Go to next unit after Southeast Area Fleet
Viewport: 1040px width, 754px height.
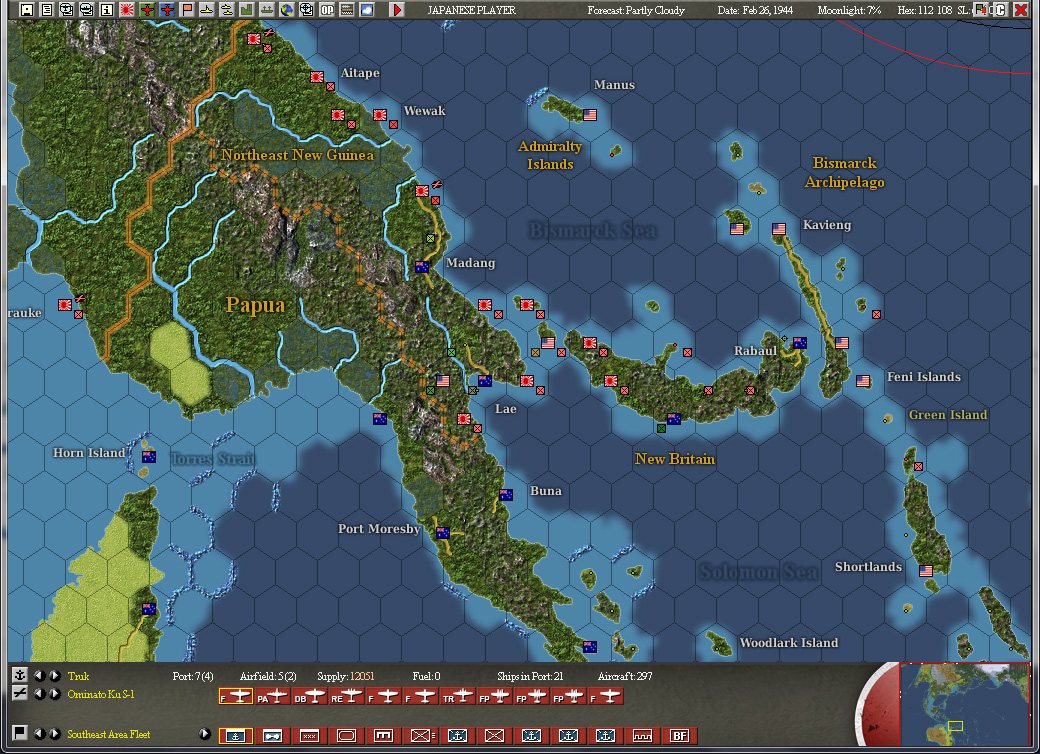click(55, 733)
